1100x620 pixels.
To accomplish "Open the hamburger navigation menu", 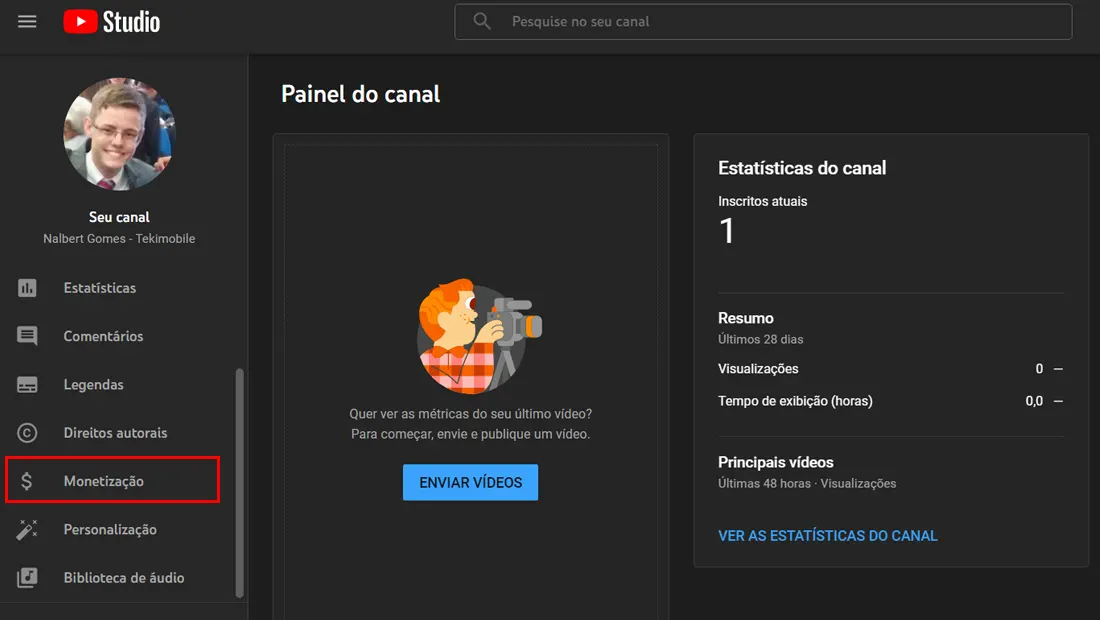I will coord(27,22).
